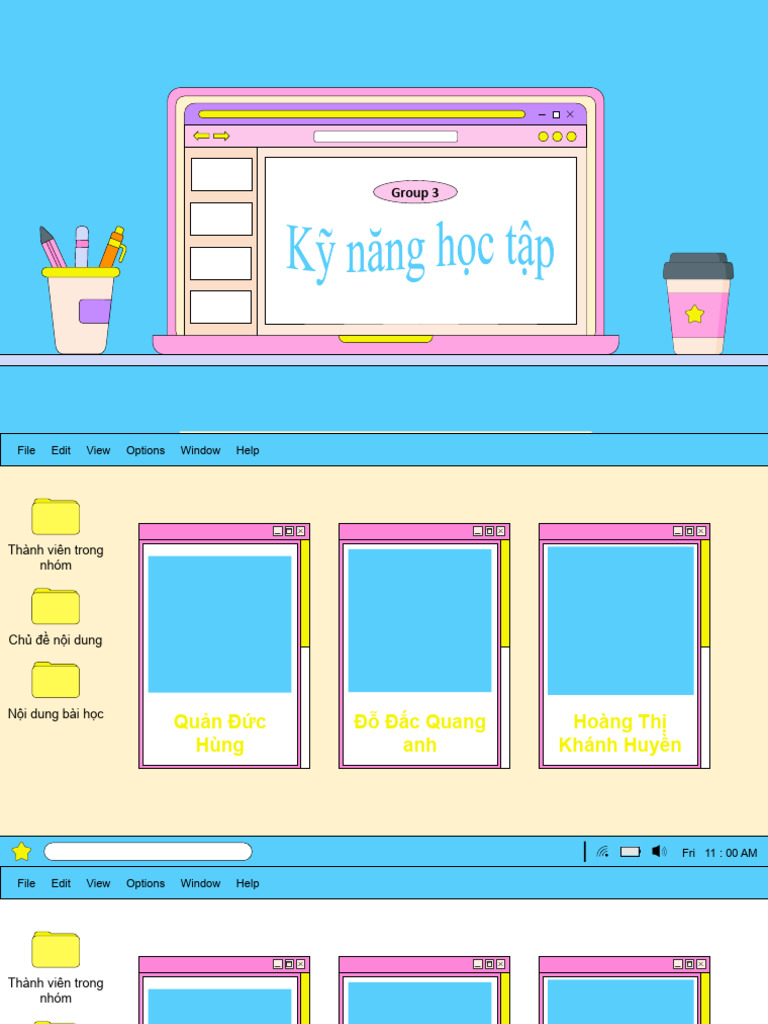Click the photo in Hoàng Thị Khánh Huyền card

coord(620,620)
